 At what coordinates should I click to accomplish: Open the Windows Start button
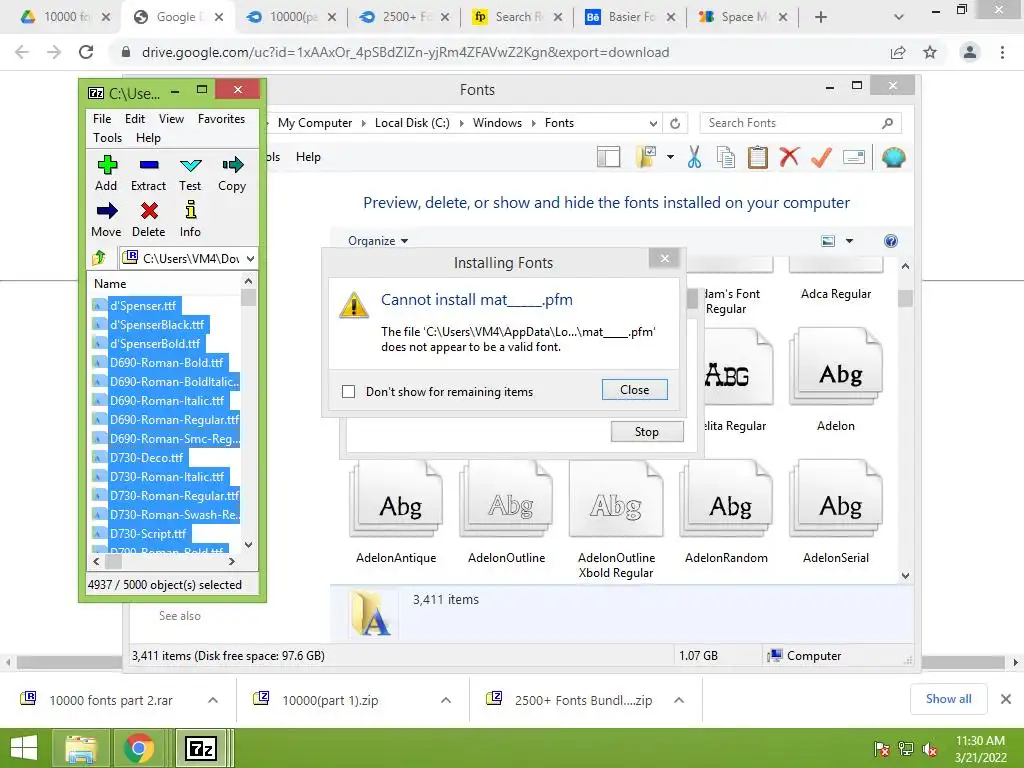24,748
